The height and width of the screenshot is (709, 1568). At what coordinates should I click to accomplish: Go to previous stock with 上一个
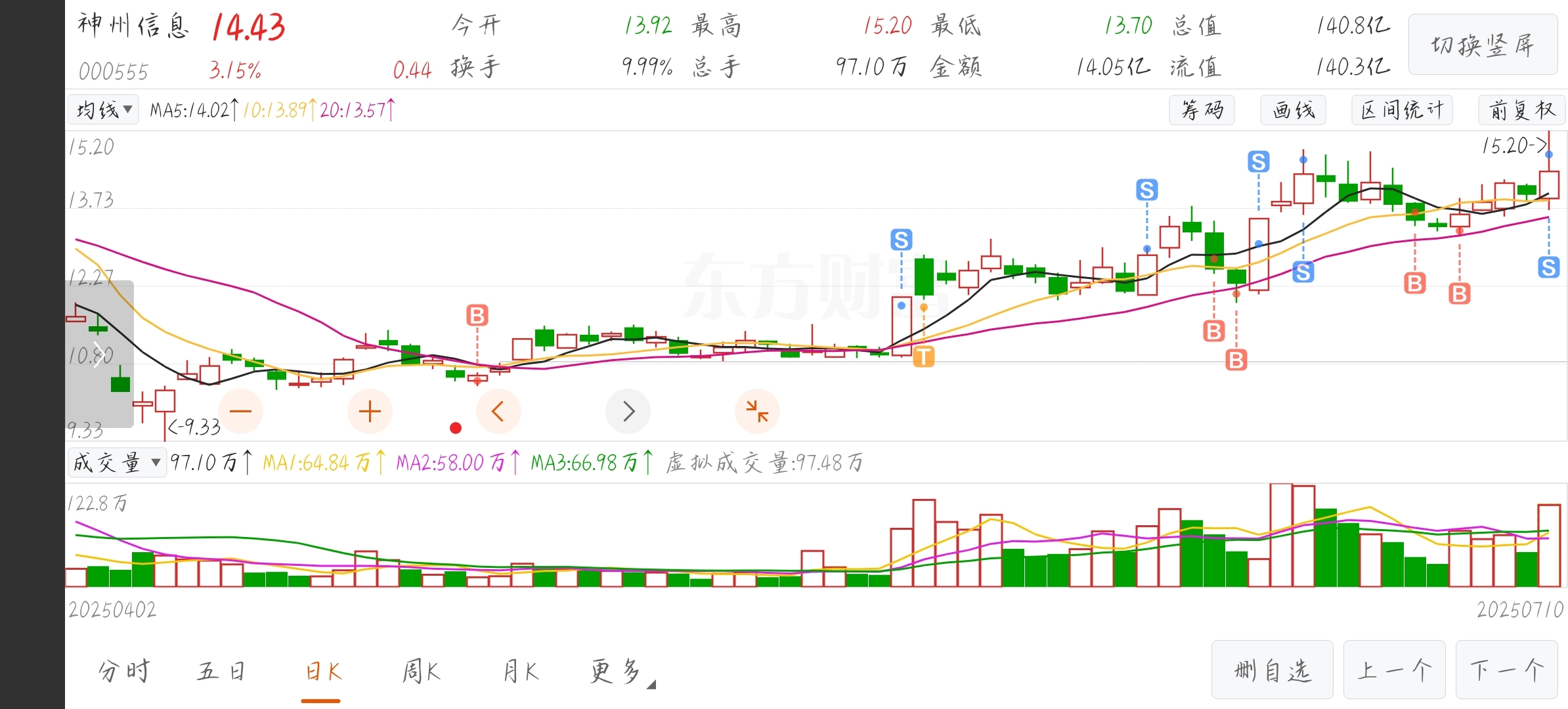coord(1395,670)
